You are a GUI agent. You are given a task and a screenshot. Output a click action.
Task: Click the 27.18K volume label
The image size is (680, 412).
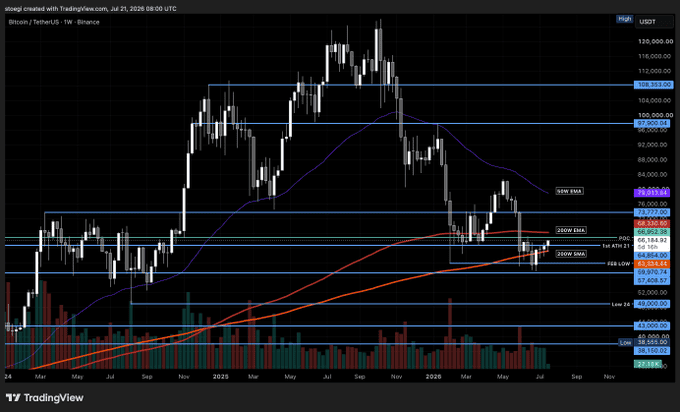648,364
